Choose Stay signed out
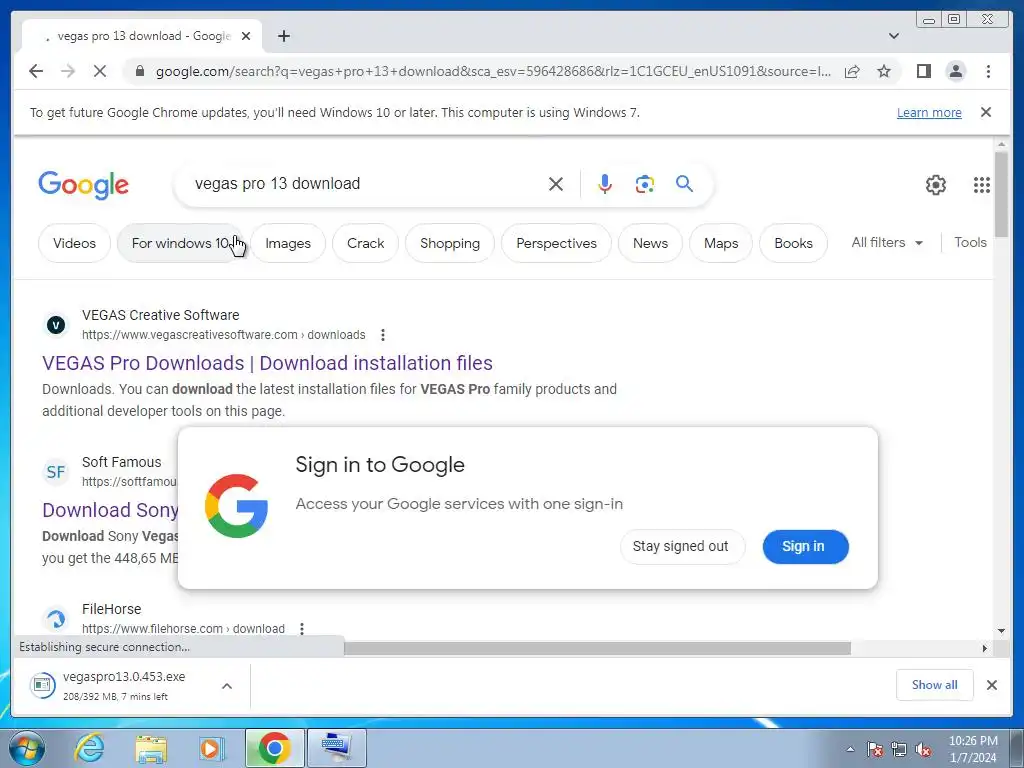The height and width of the screenshot is (768, 1024). click(x=681, y=547)
